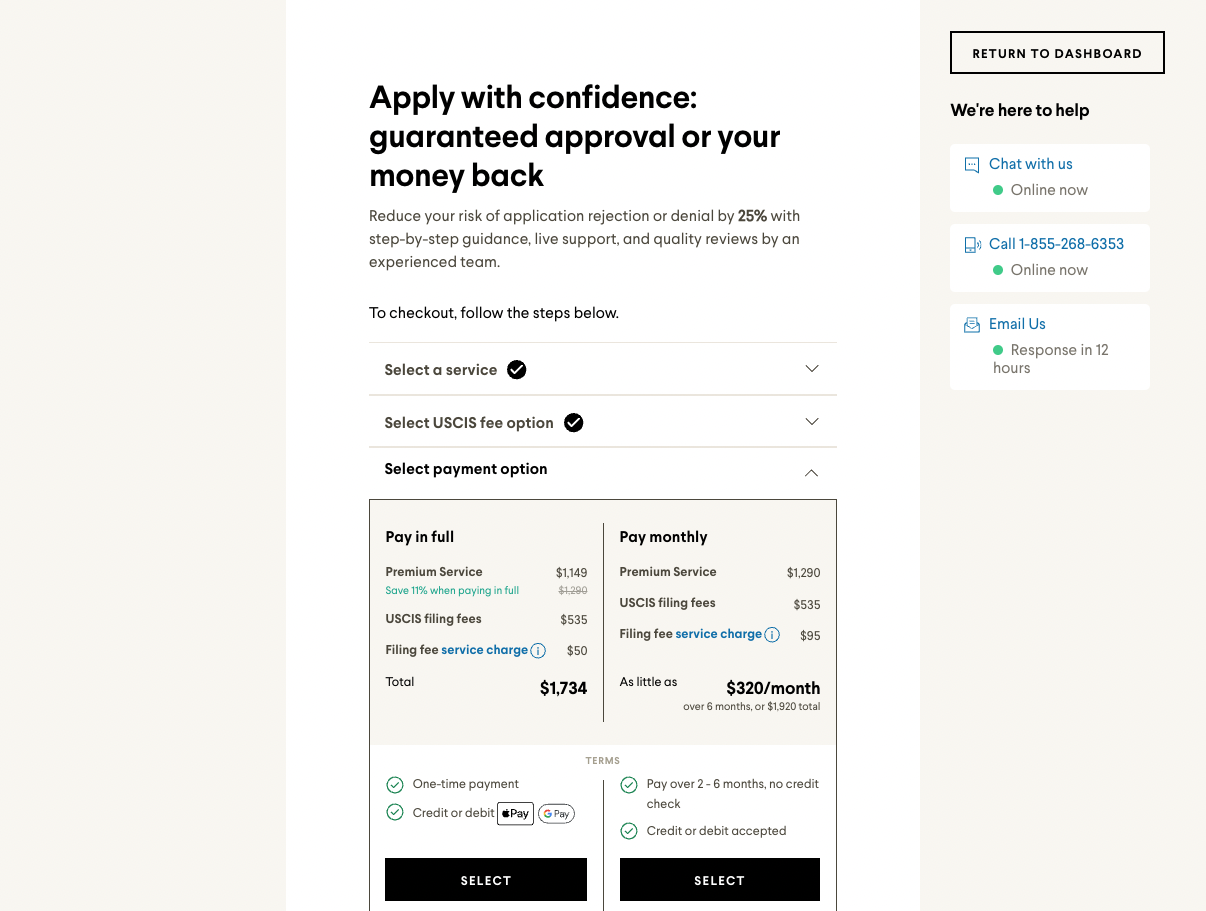The width and height of the screenshot is (1206, 911).
Task: Return to Dashboard
Action: pyautogui.click(x=1057, y=53)
